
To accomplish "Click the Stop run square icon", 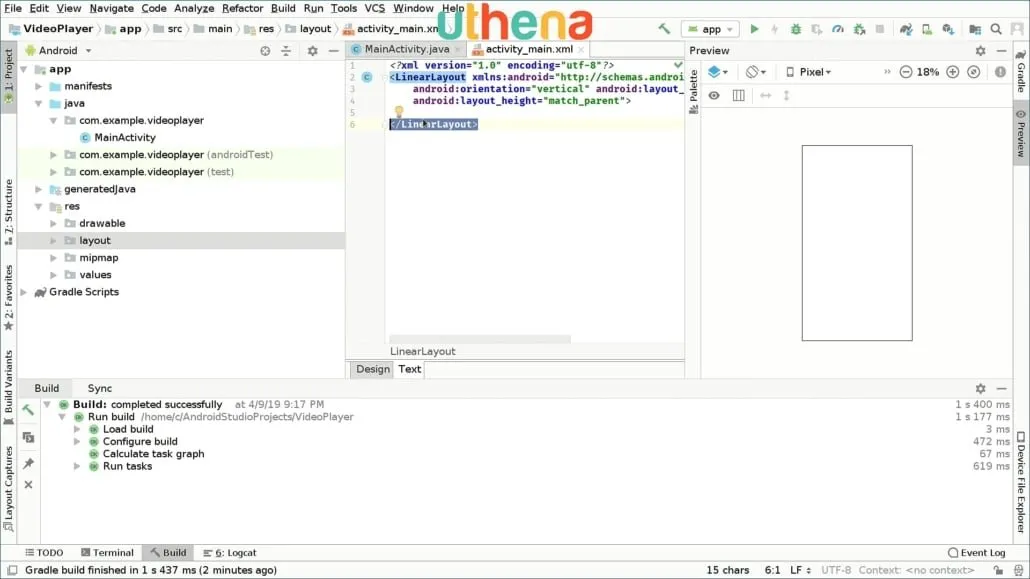I will tap(880, 29).
